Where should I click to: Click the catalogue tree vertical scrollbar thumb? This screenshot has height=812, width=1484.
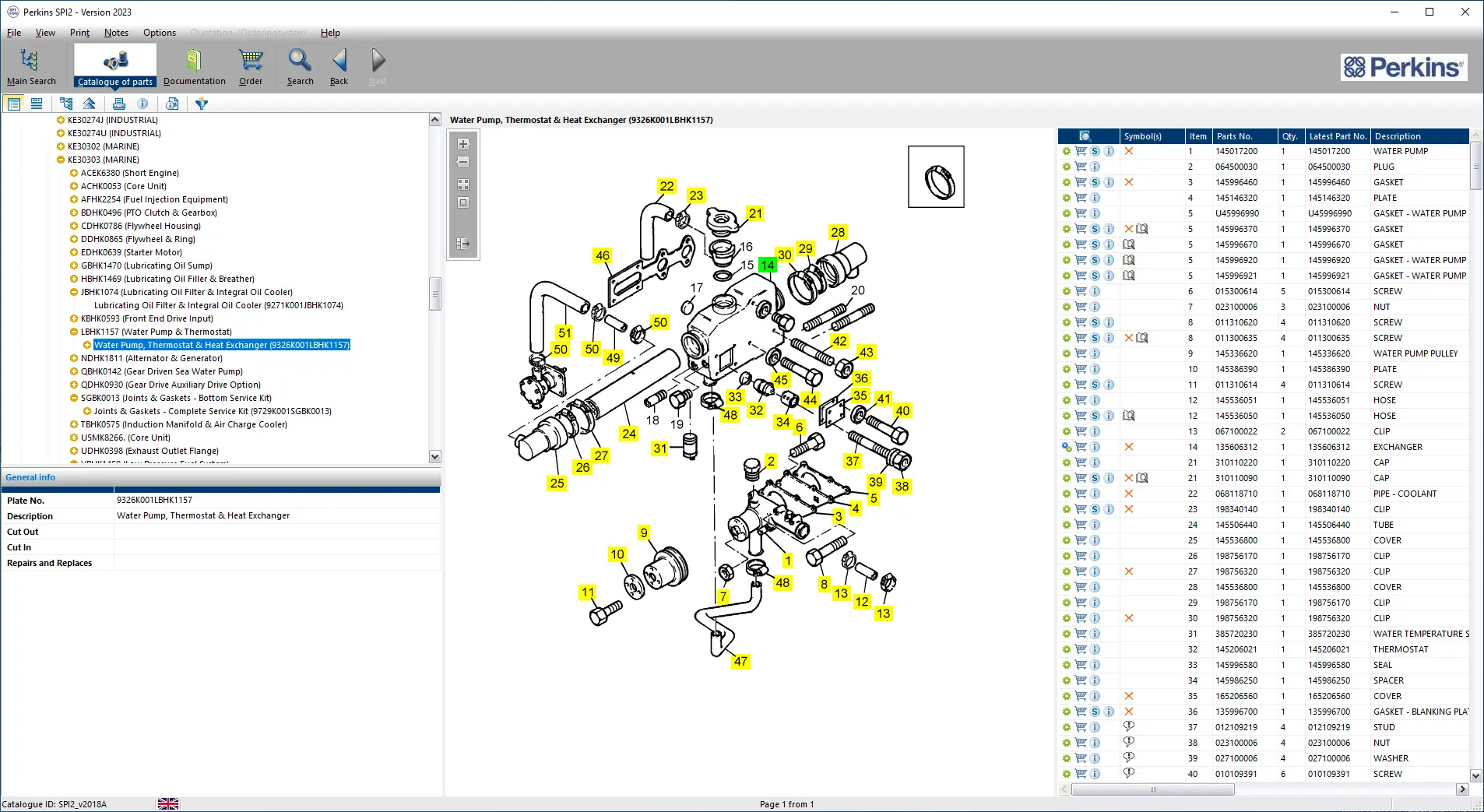click(435, 294)
